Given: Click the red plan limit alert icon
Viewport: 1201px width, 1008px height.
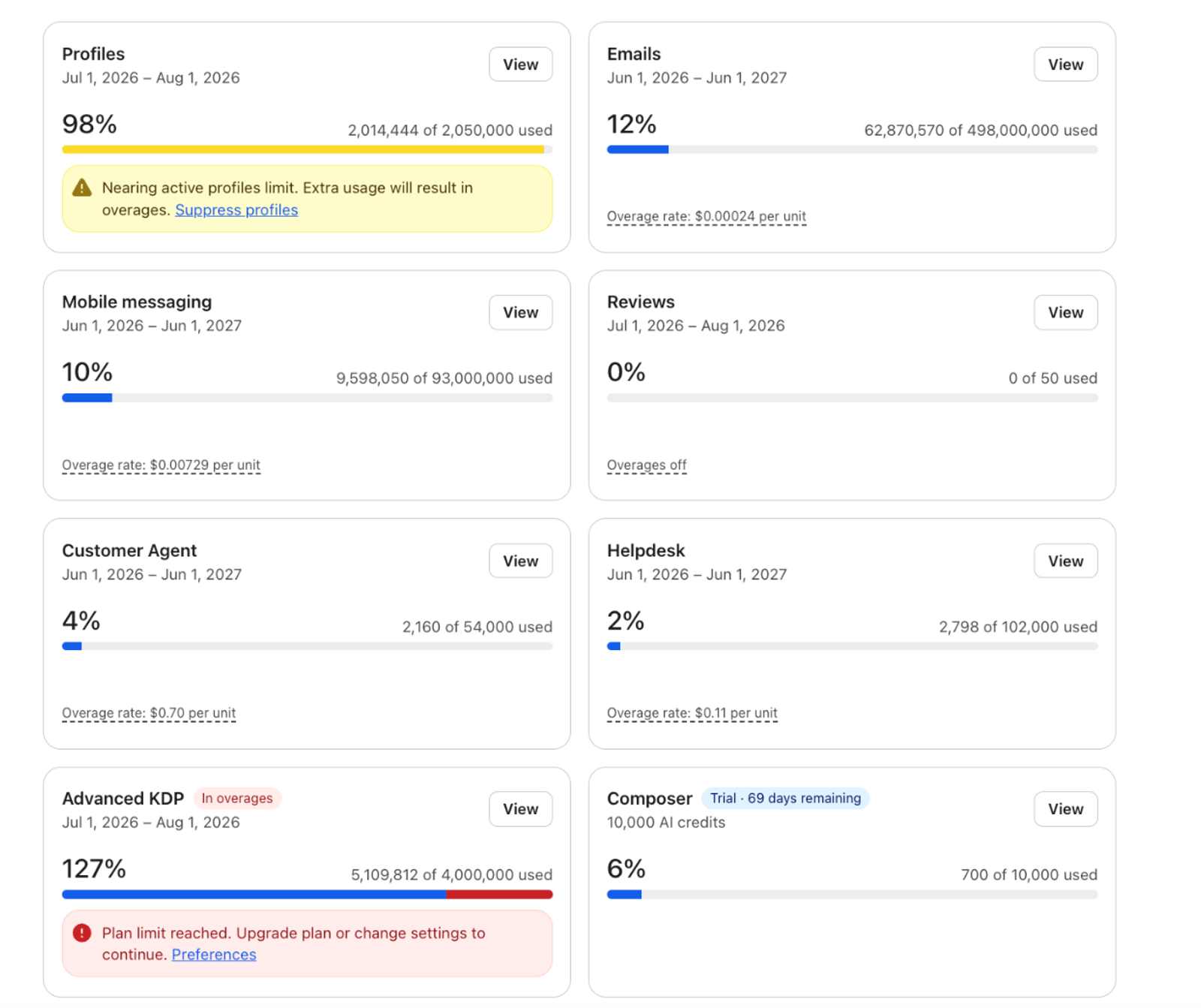Looking at the screenshot, I should [82, 933].
